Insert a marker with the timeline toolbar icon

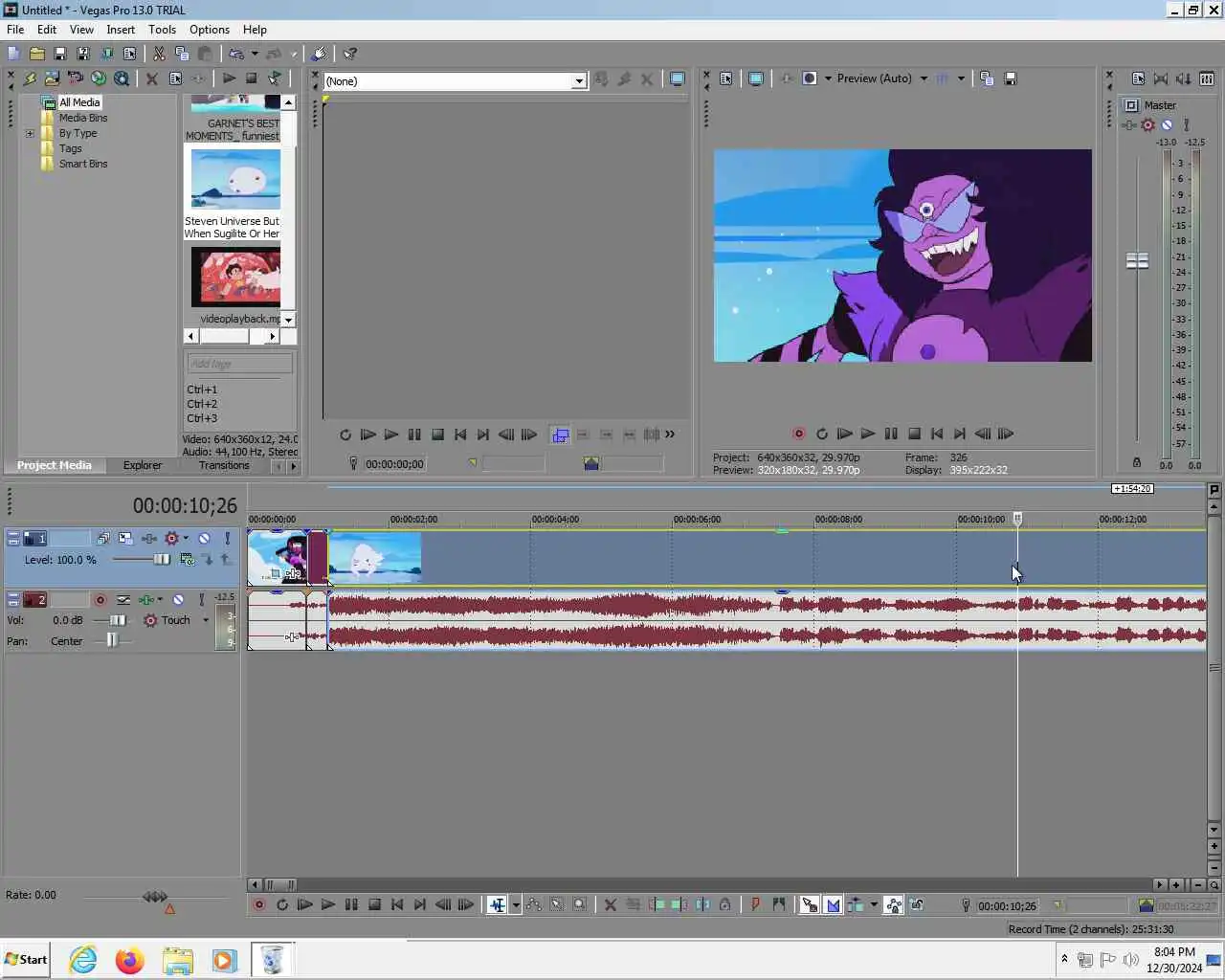(755, 904)
